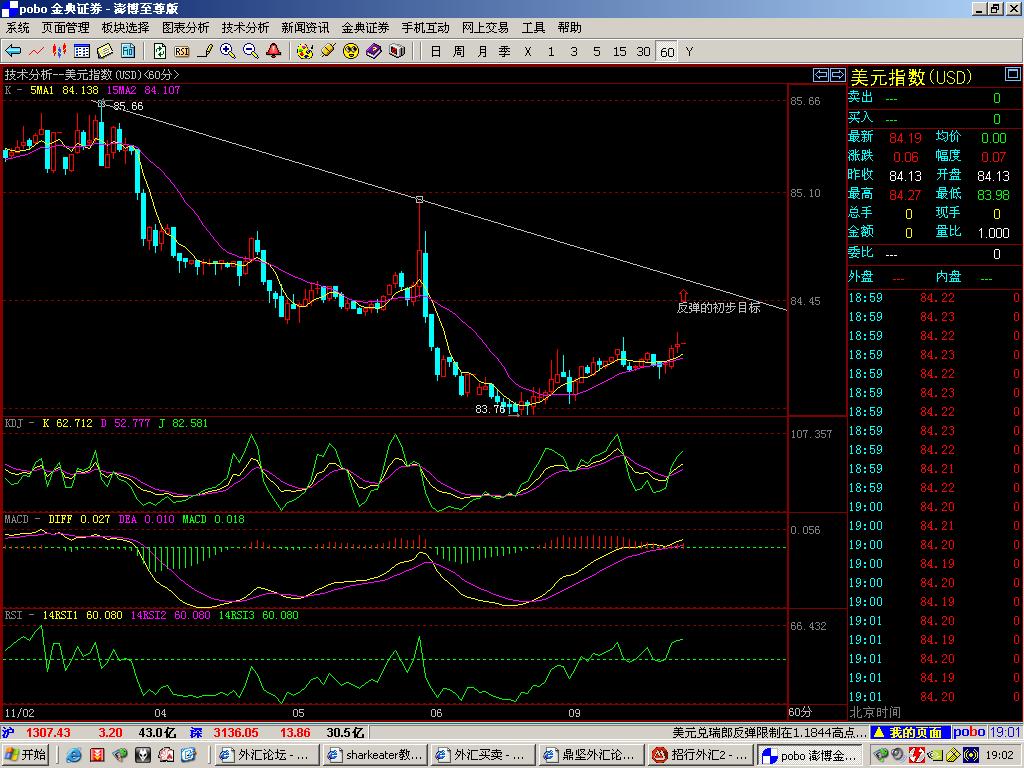Open the 工具 menu
This screenshot has width=1024, height=768.
534,28
